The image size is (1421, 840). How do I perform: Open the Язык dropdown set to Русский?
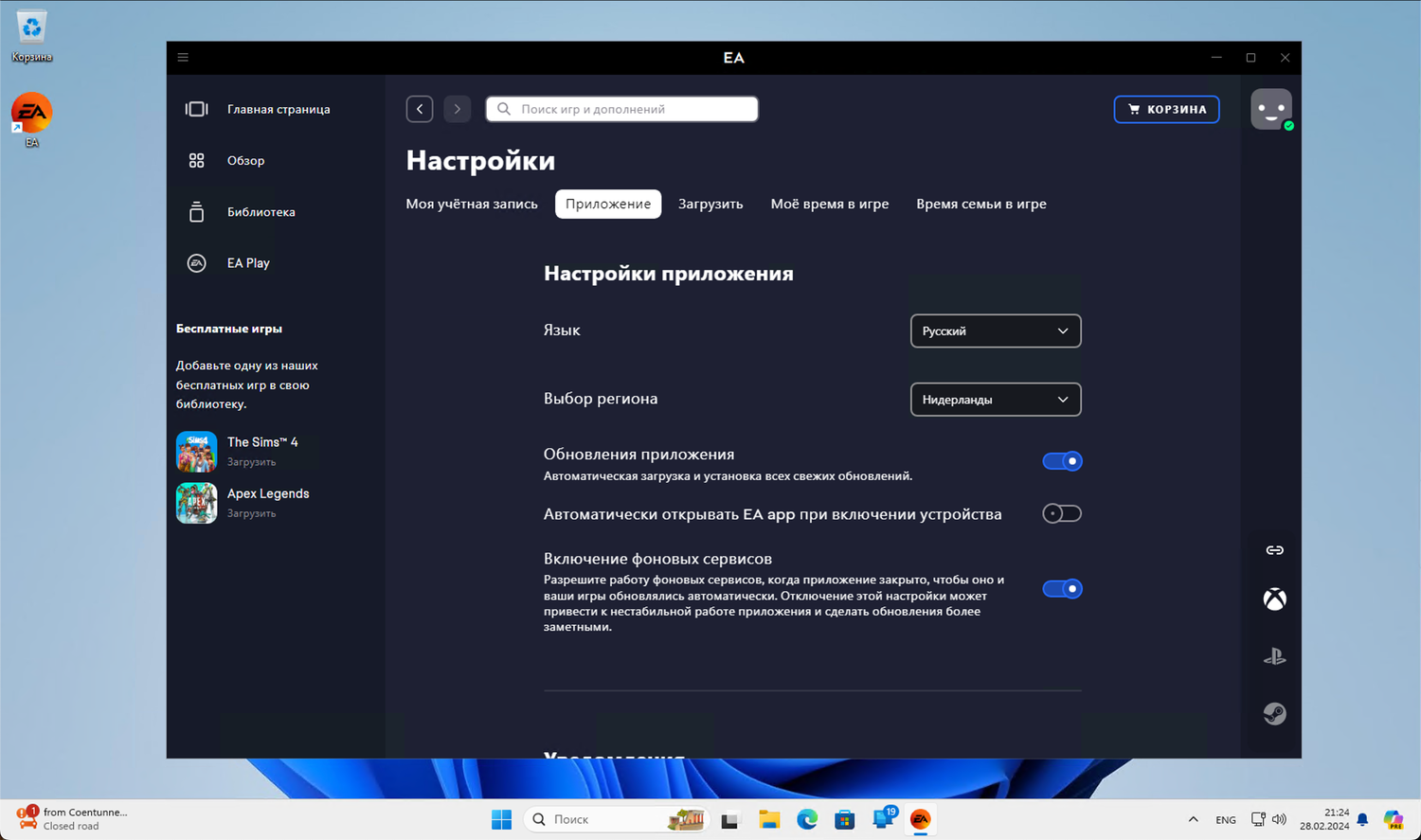pos(996,331)
